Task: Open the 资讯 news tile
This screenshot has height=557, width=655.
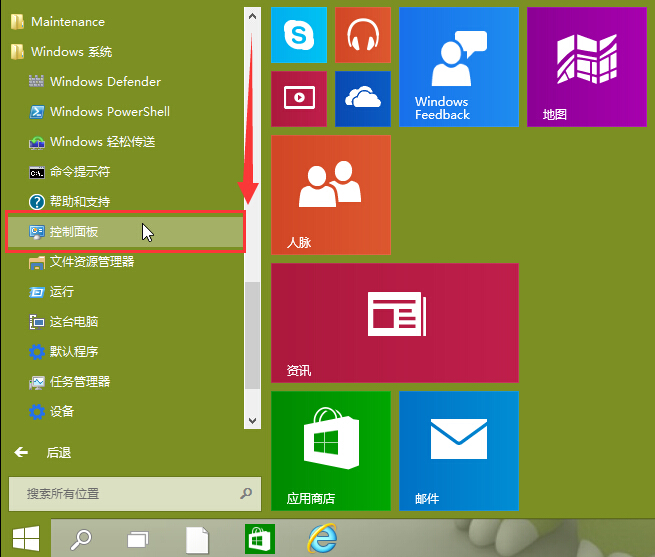Action: tap(394, 322)
